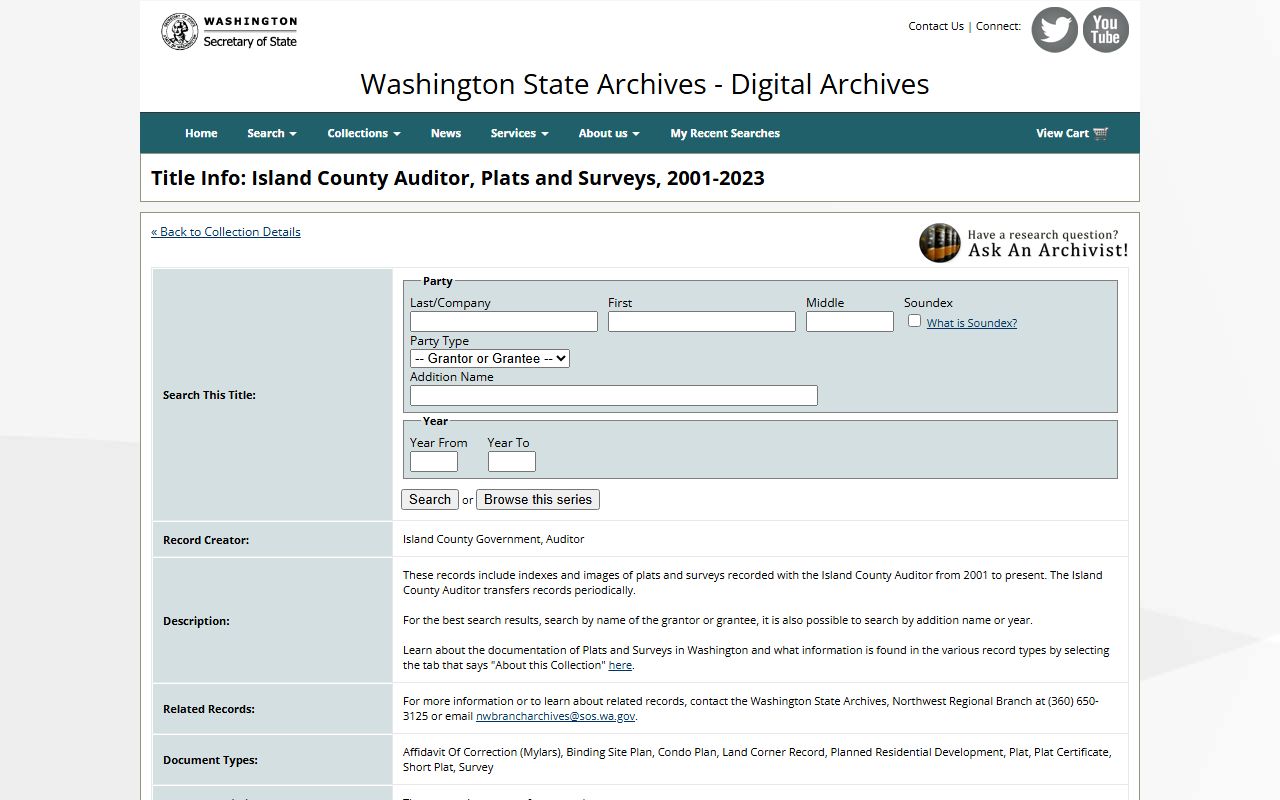Follow Back to Collection Details link

[x=226, y=232]
